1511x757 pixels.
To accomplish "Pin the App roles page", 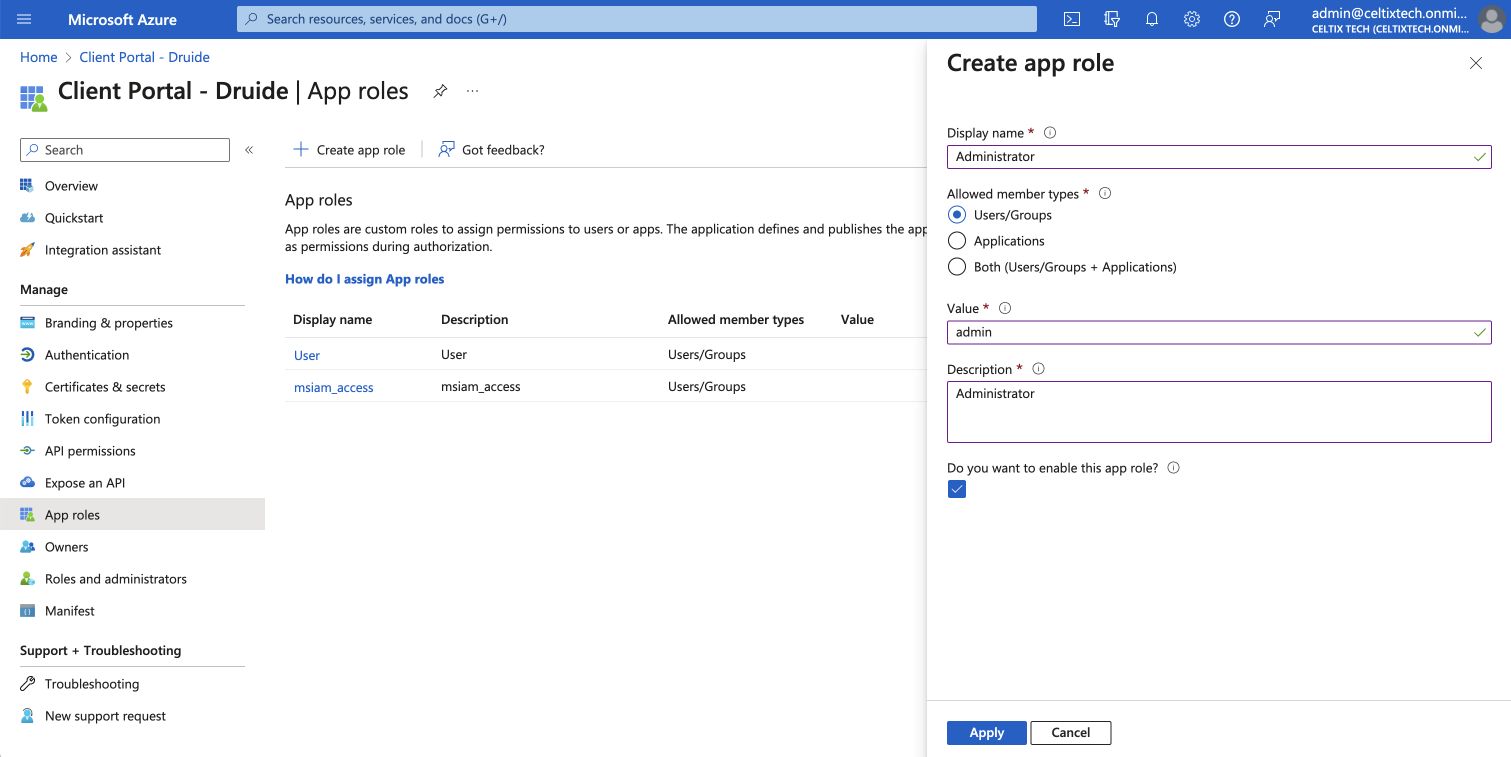I will [x=440, y=91].
